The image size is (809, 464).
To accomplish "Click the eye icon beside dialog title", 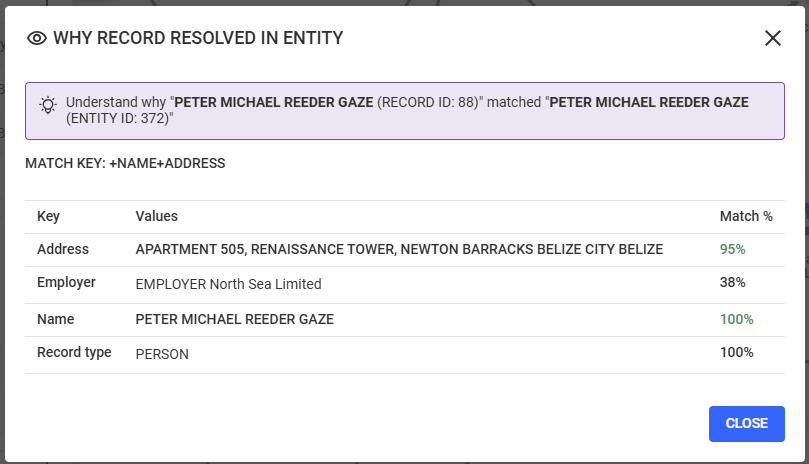I will pos(37,38).
